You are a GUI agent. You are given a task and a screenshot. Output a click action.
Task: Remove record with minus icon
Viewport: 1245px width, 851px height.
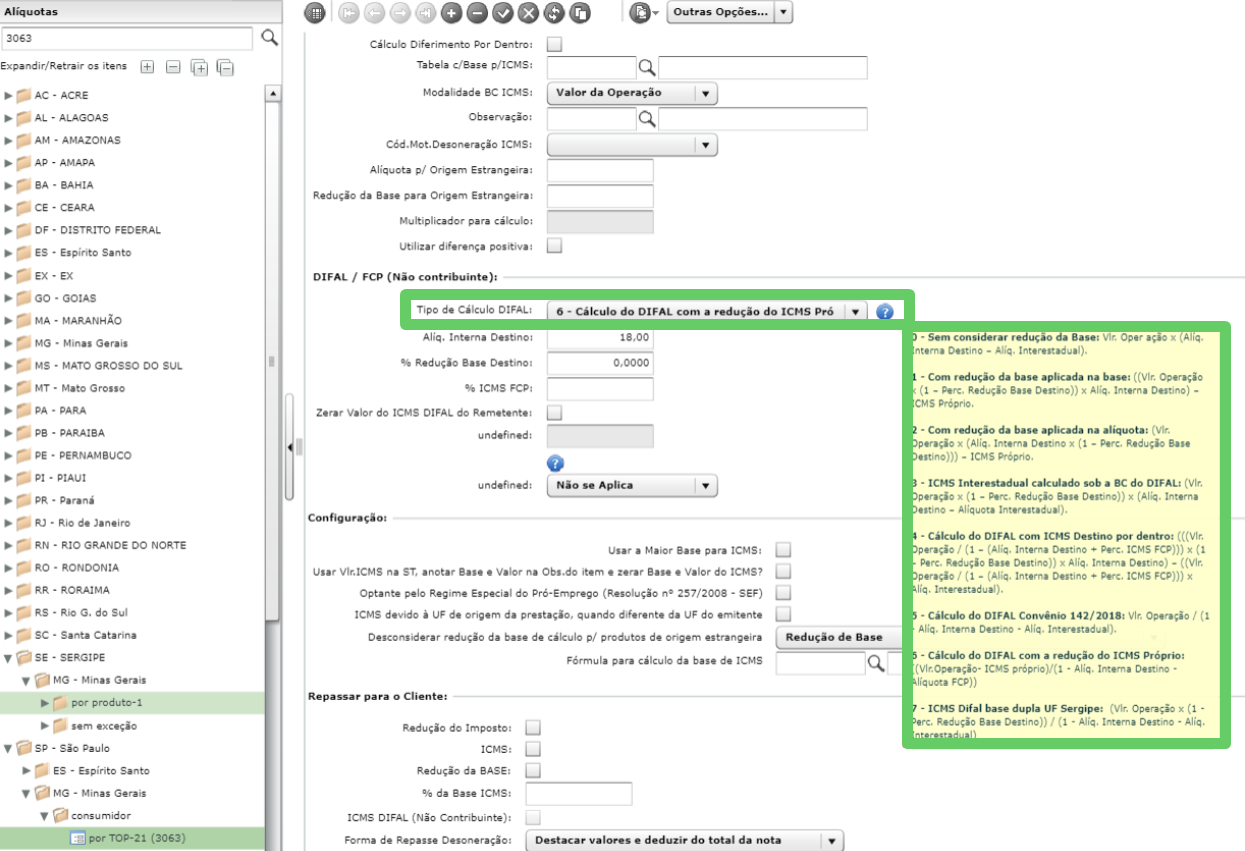477,13
